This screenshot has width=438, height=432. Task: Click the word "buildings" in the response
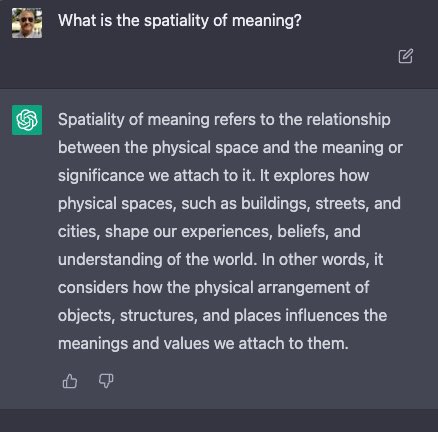(x=275, y=204)
